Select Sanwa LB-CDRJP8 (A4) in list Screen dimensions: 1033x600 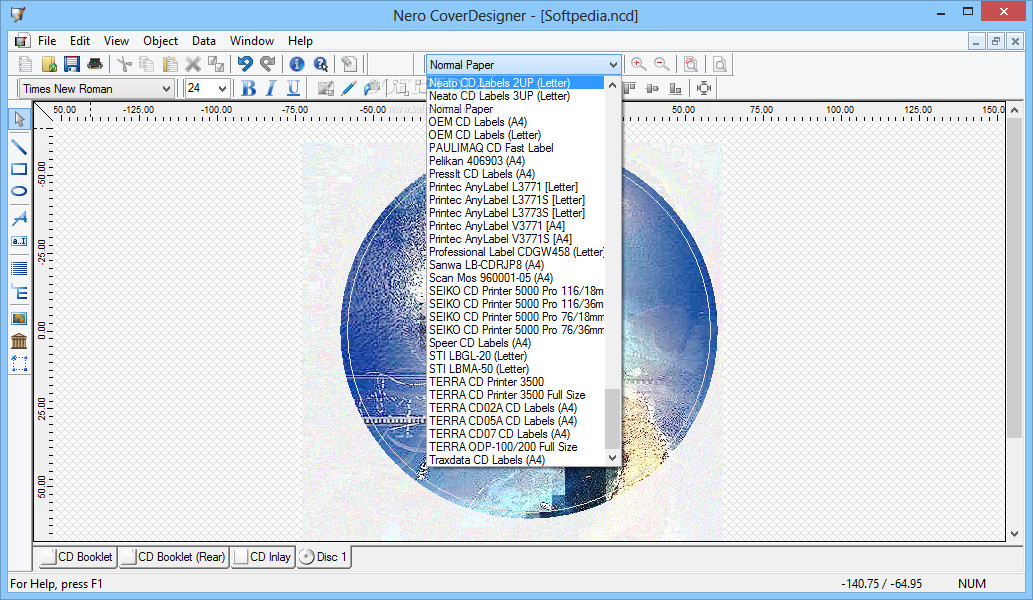pos(515,265)
